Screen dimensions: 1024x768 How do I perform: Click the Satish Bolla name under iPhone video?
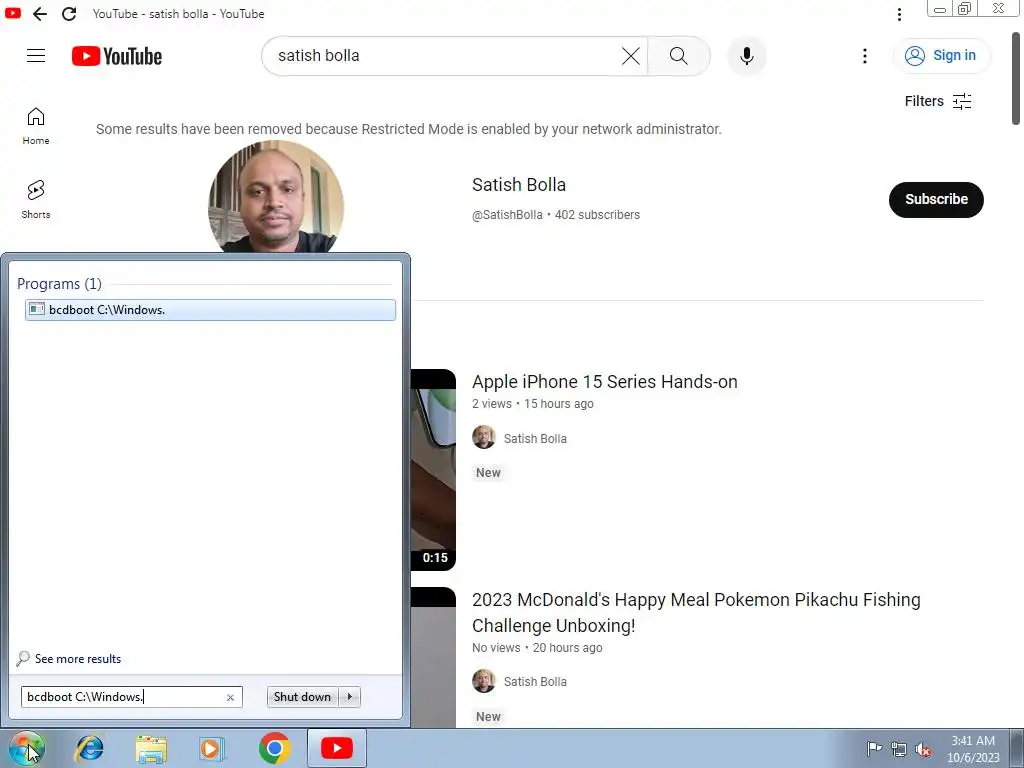(x=535, y=439)
